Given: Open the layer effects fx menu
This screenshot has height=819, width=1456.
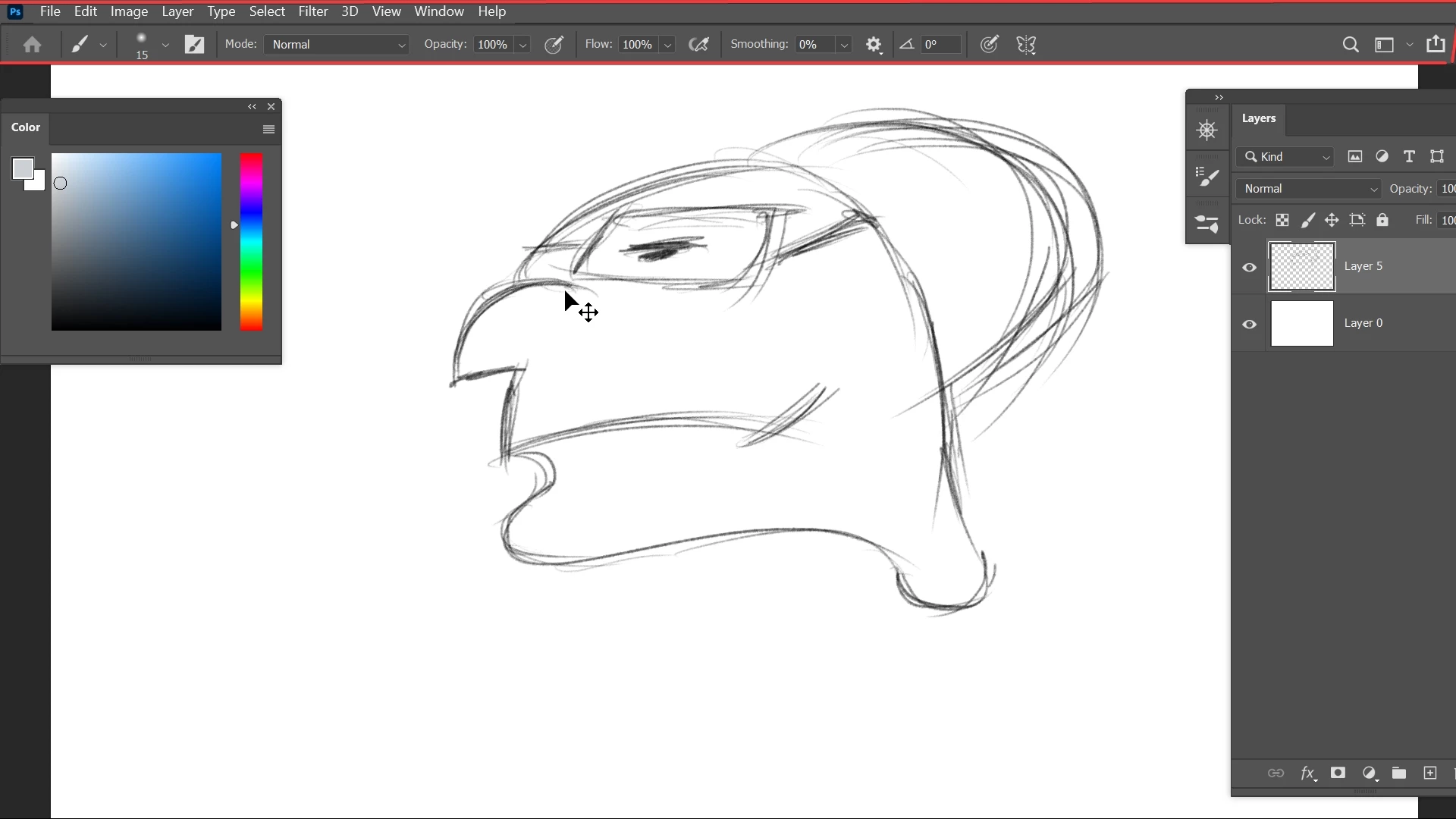Looking at the screenshot, I should tap(1308, 773).
